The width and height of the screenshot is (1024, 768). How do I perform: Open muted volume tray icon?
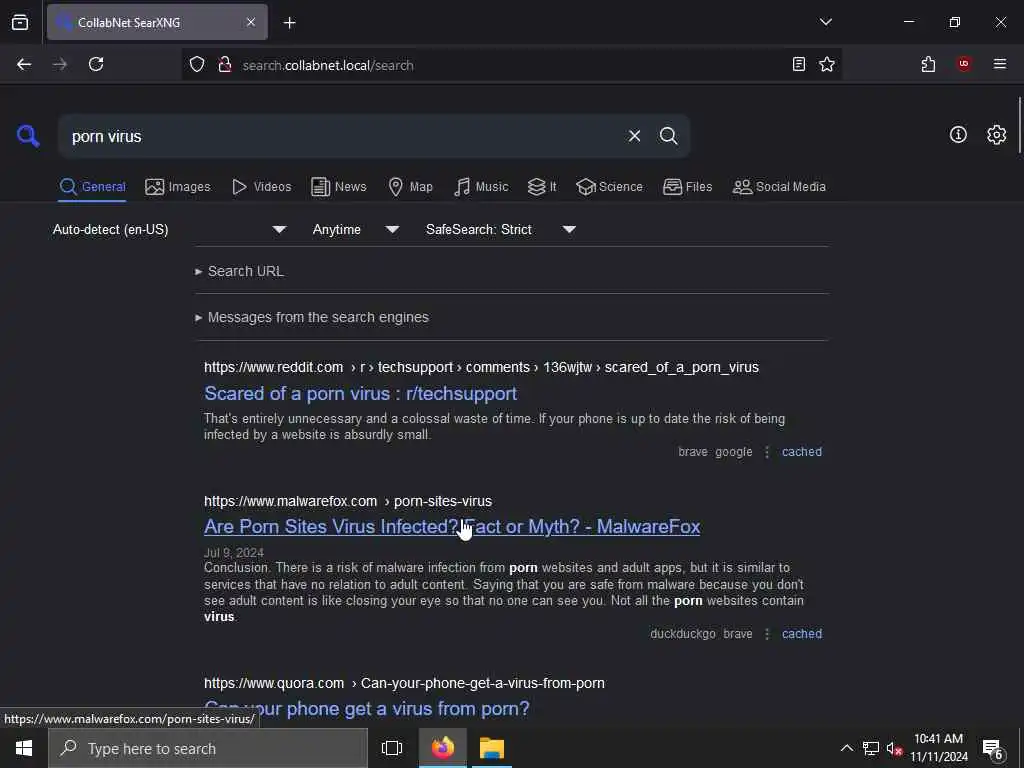894,748
